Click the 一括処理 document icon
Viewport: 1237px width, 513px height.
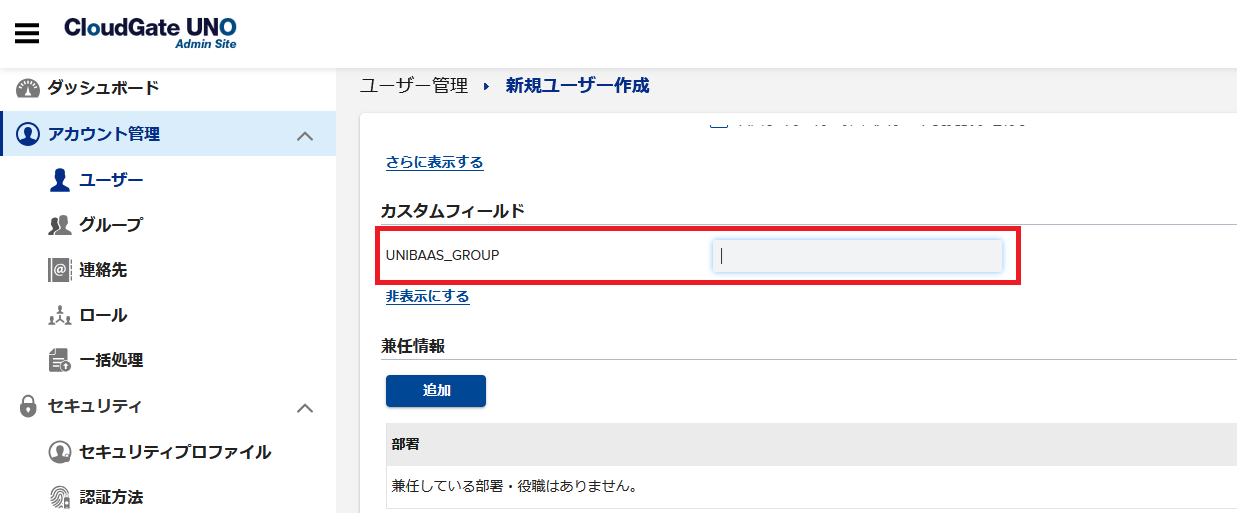tap(60, 360)
